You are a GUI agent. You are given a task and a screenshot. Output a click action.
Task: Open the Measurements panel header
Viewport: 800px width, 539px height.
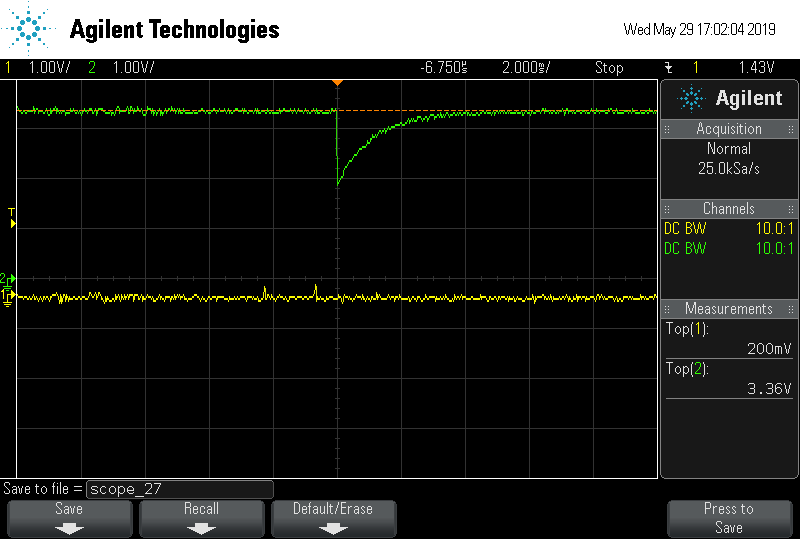pos(729,309)
